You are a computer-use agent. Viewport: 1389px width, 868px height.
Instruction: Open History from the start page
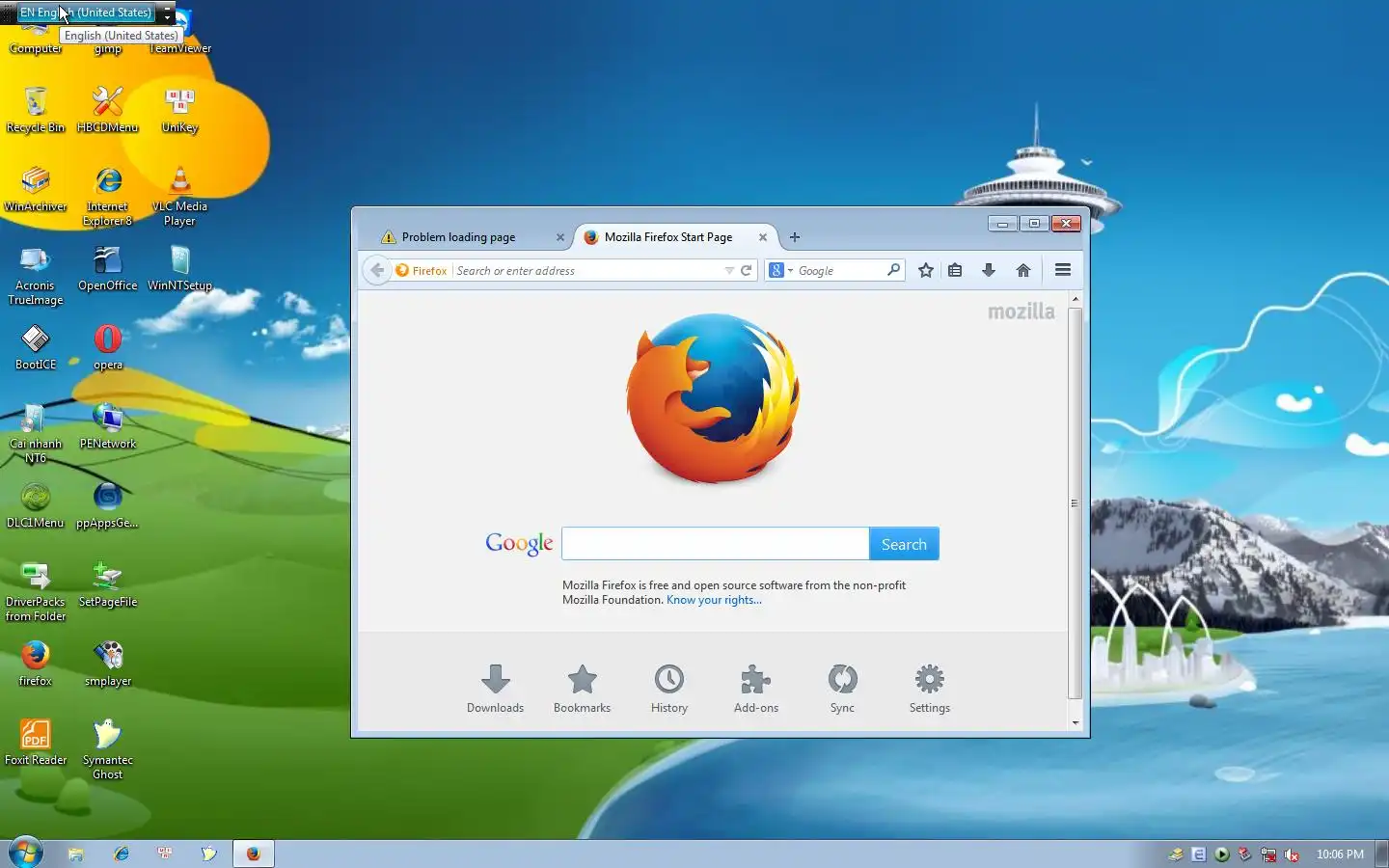(x=668, y=689)
